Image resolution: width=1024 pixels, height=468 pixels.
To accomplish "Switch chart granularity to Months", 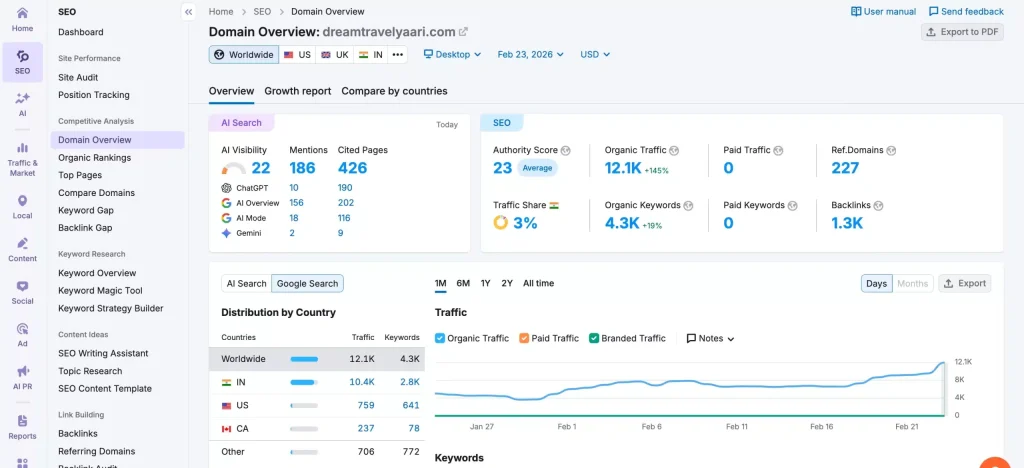I will 912,283.
